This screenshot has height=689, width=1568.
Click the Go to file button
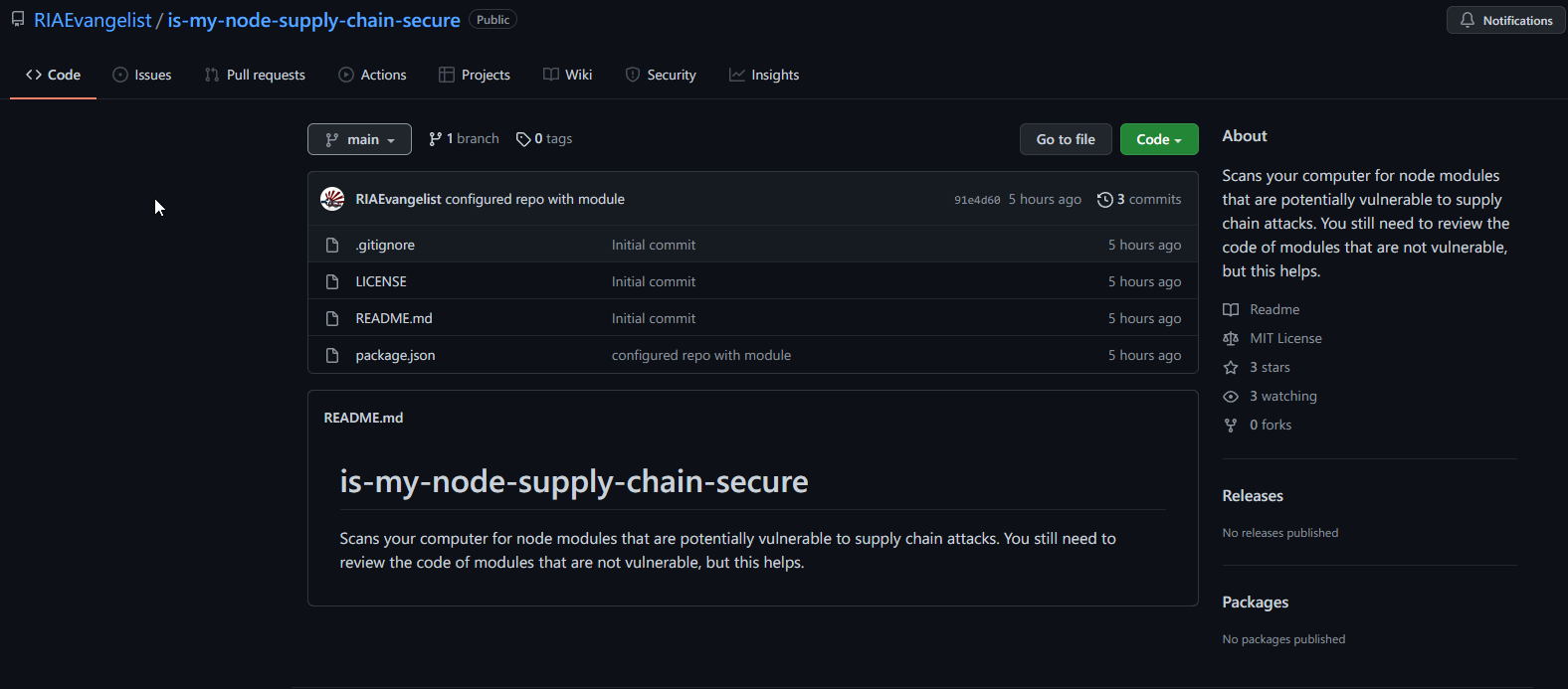point(1066,139)
